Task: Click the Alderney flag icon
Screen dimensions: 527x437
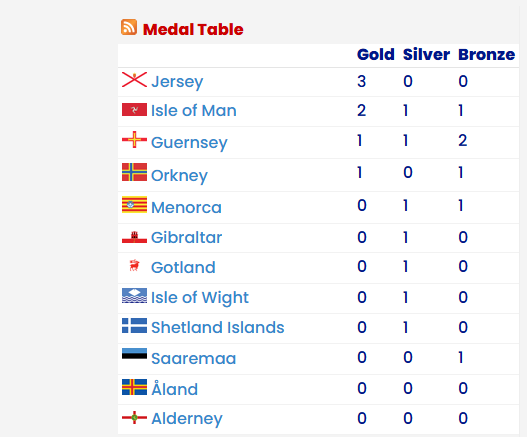Action: coord(134,418)
